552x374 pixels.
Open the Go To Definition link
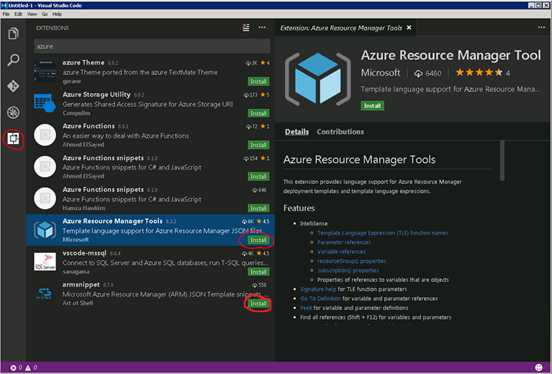point(320,299)
